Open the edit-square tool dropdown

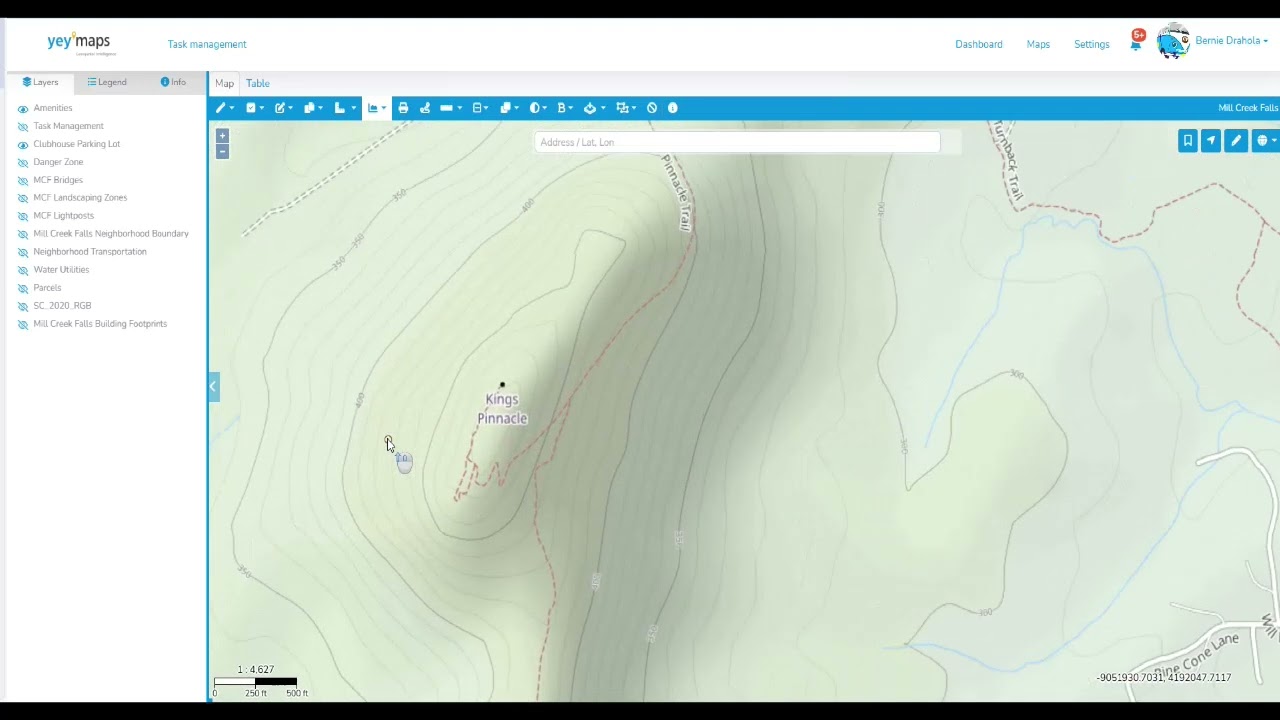click(285, 108)
